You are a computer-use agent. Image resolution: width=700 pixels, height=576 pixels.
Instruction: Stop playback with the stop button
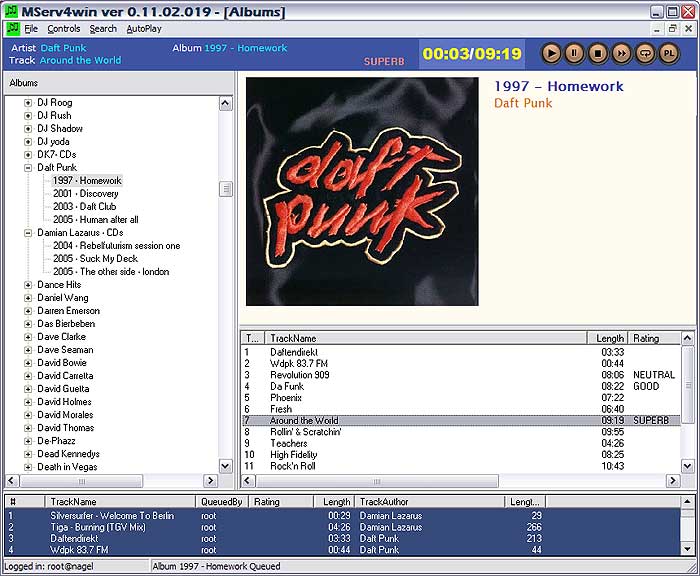598,54
